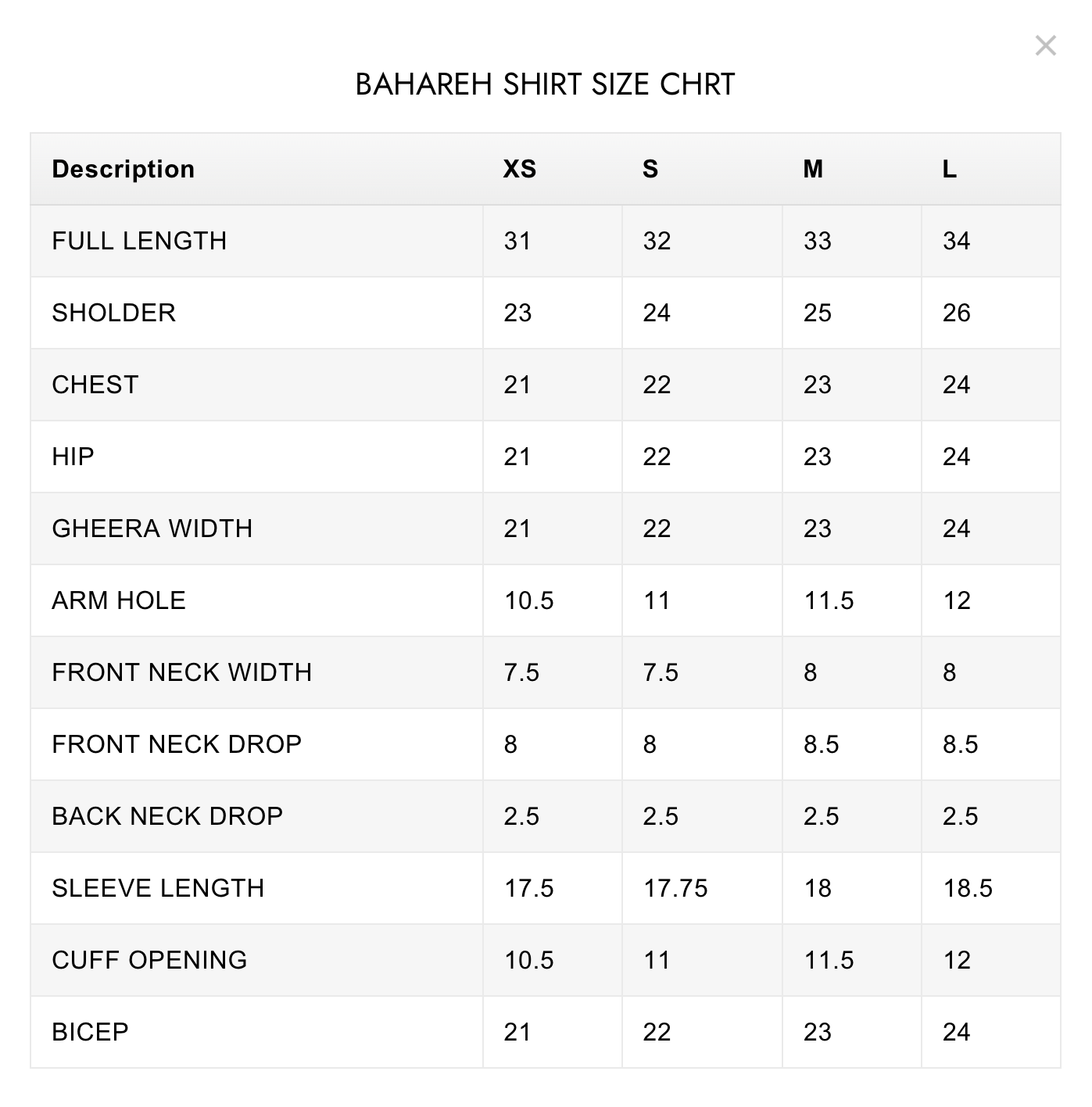Click the Bahareh Shirt Size Chart title
Viewport: 1092px width, 1107px height.
pos(545,84)
